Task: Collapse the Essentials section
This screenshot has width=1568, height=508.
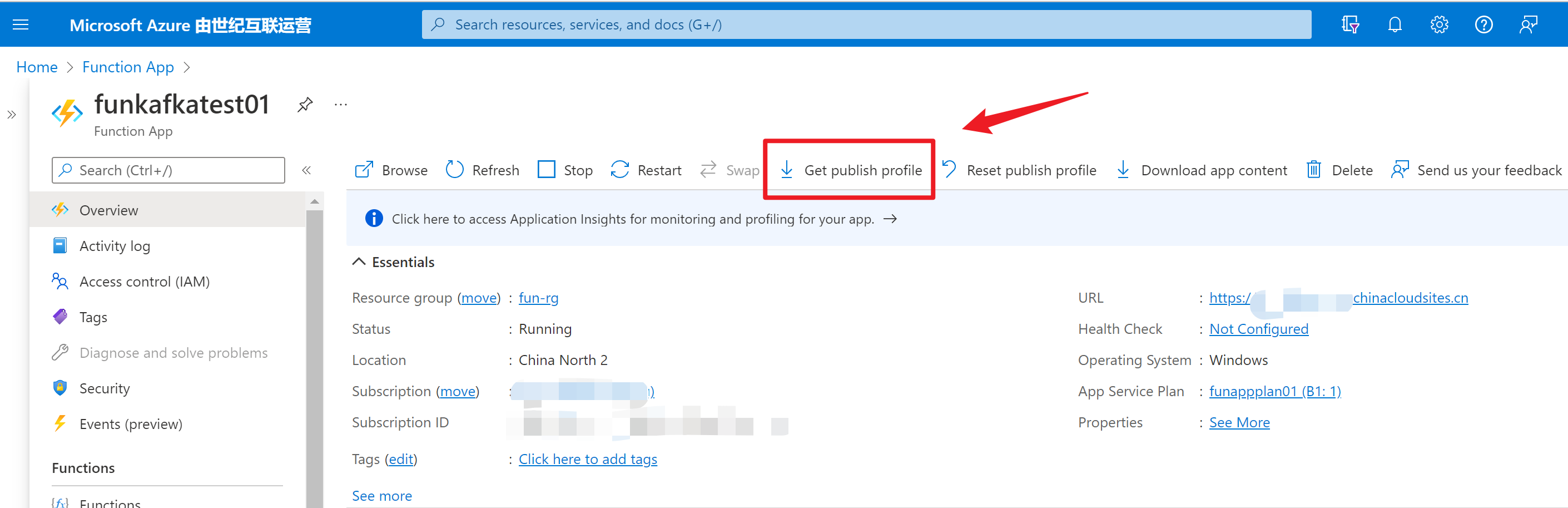Action: 359,262
